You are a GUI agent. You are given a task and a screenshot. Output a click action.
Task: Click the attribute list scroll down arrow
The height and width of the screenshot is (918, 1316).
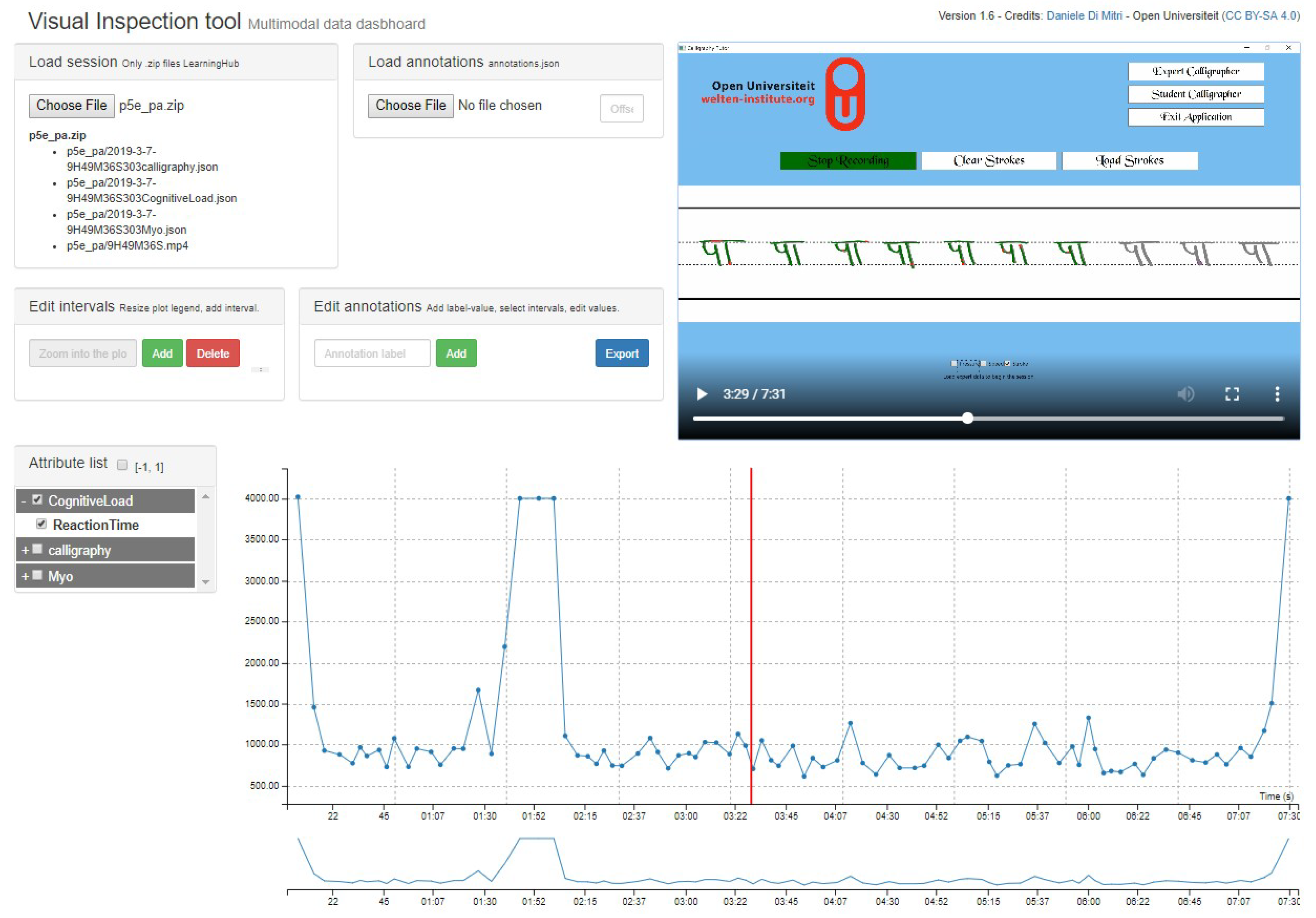[x=206, y=583]
